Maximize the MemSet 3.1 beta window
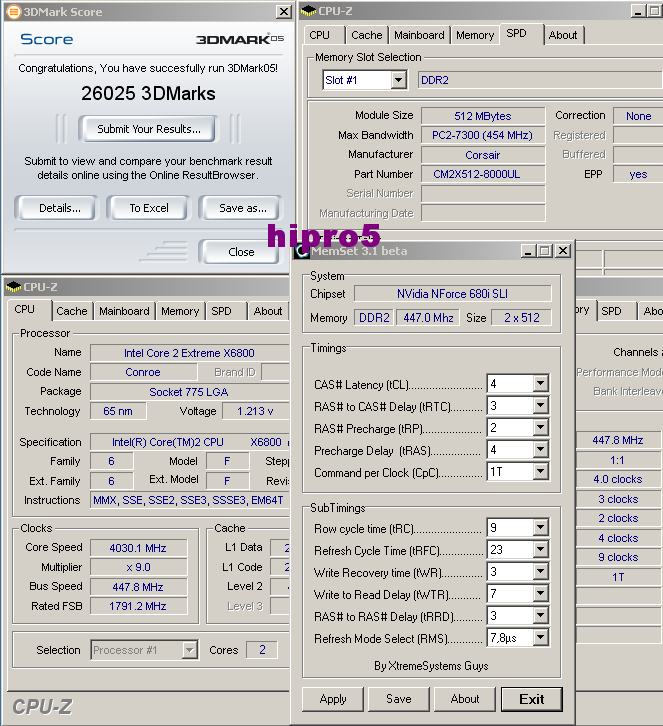 pos(545,251)
